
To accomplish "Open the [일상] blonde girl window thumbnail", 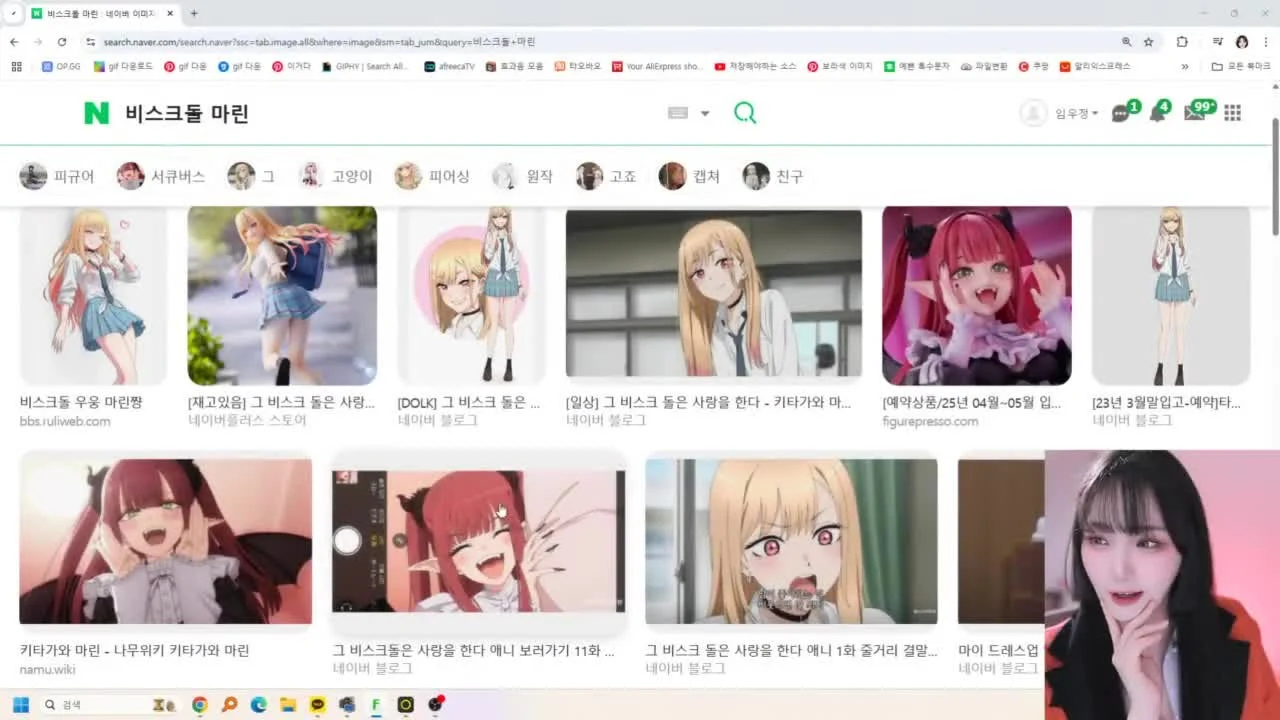I will click(x=714, y=293).
